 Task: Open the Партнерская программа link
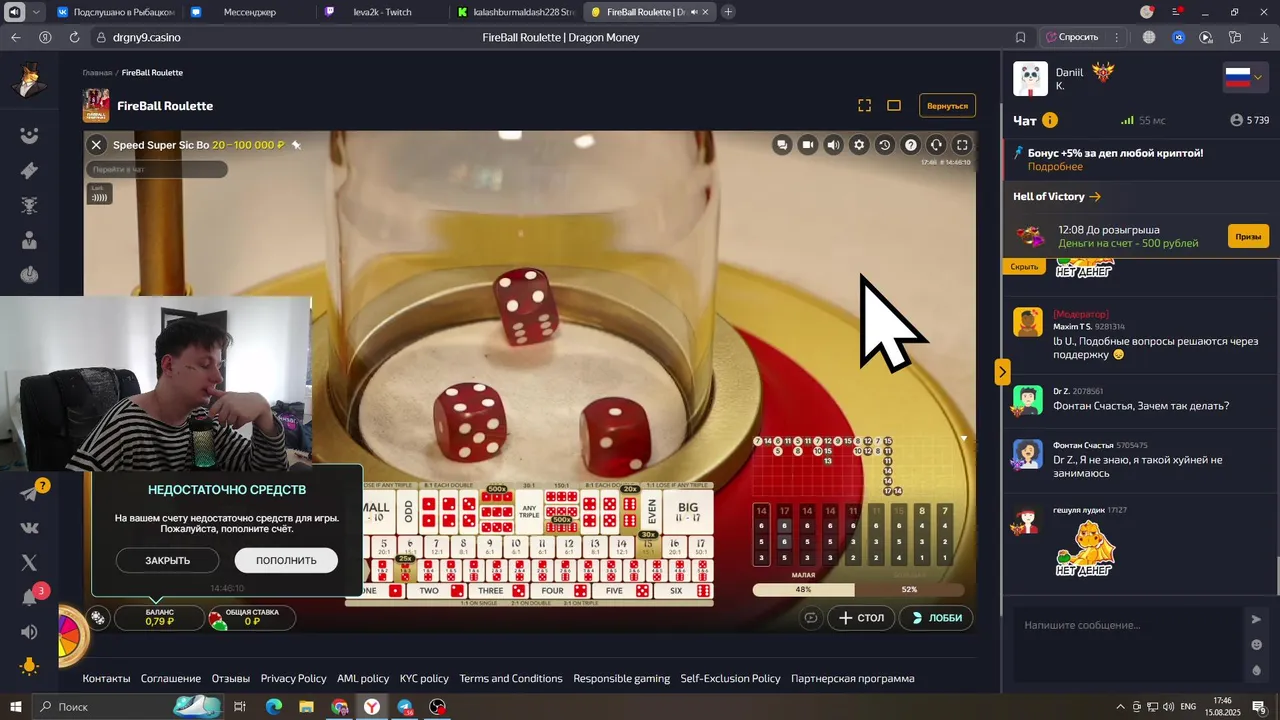[x=852, y=678]
